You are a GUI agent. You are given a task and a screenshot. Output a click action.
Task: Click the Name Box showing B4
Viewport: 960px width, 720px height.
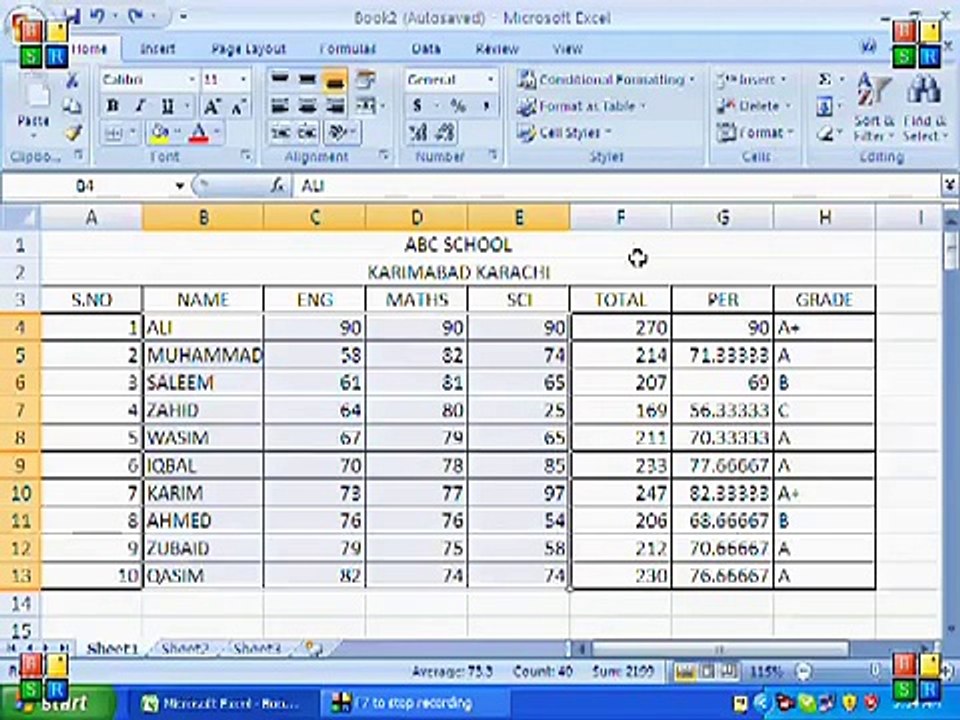(86, 186)
